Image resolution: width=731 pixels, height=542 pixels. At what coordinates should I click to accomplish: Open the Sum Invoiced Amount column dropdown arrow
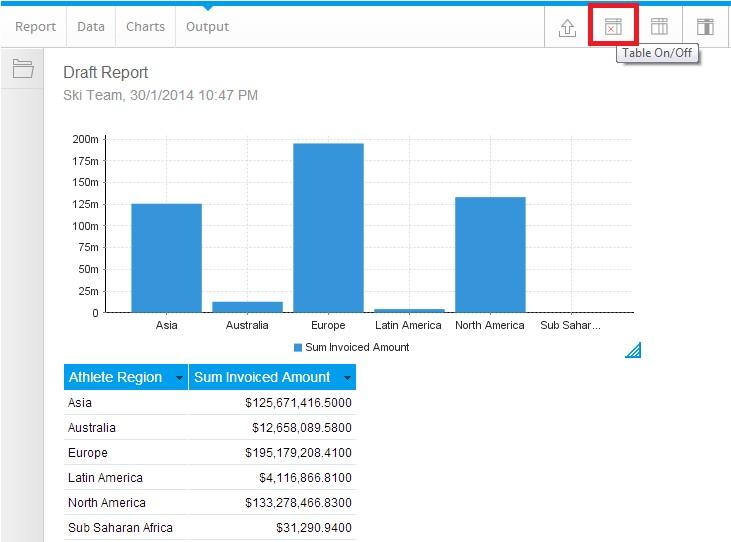347,377
